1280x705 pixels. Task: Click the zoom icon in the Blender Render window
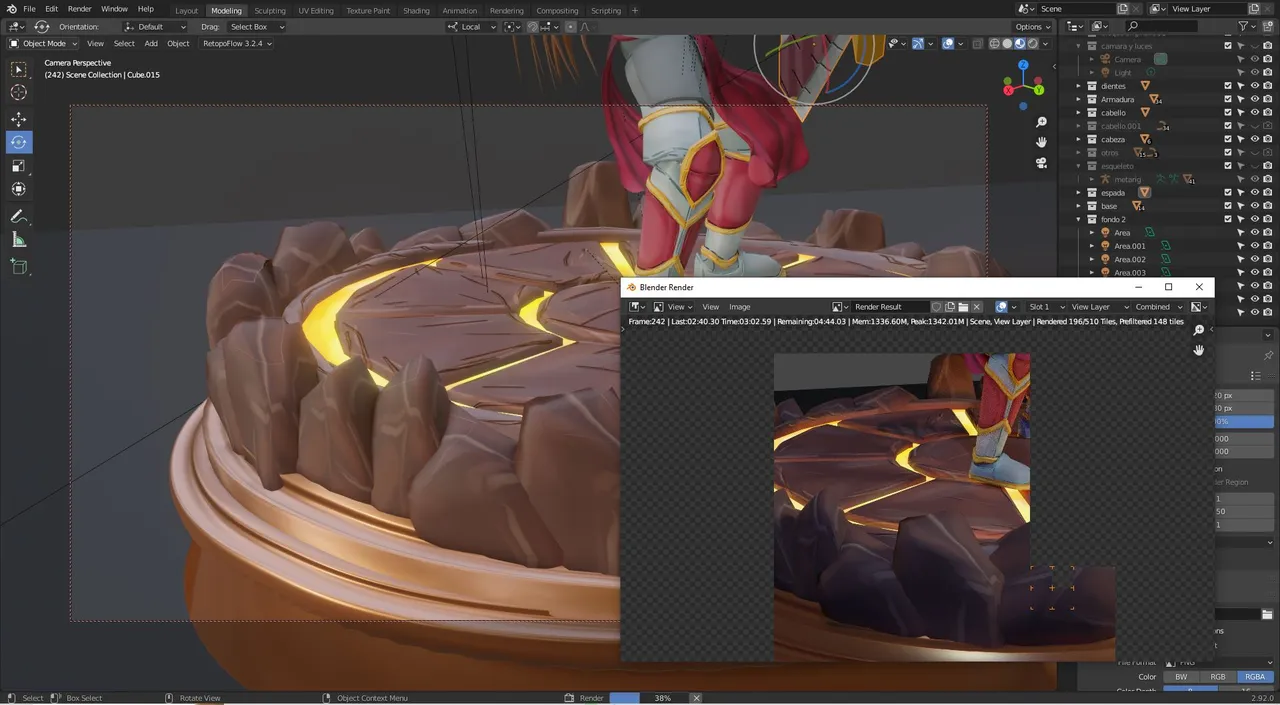[x=1199, y=330]
